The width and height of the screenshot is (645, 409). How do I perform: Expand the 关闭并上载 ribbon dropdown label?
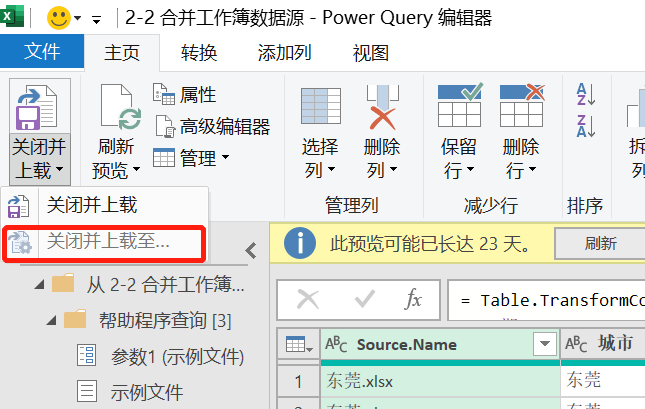click(x=39, y=159)
